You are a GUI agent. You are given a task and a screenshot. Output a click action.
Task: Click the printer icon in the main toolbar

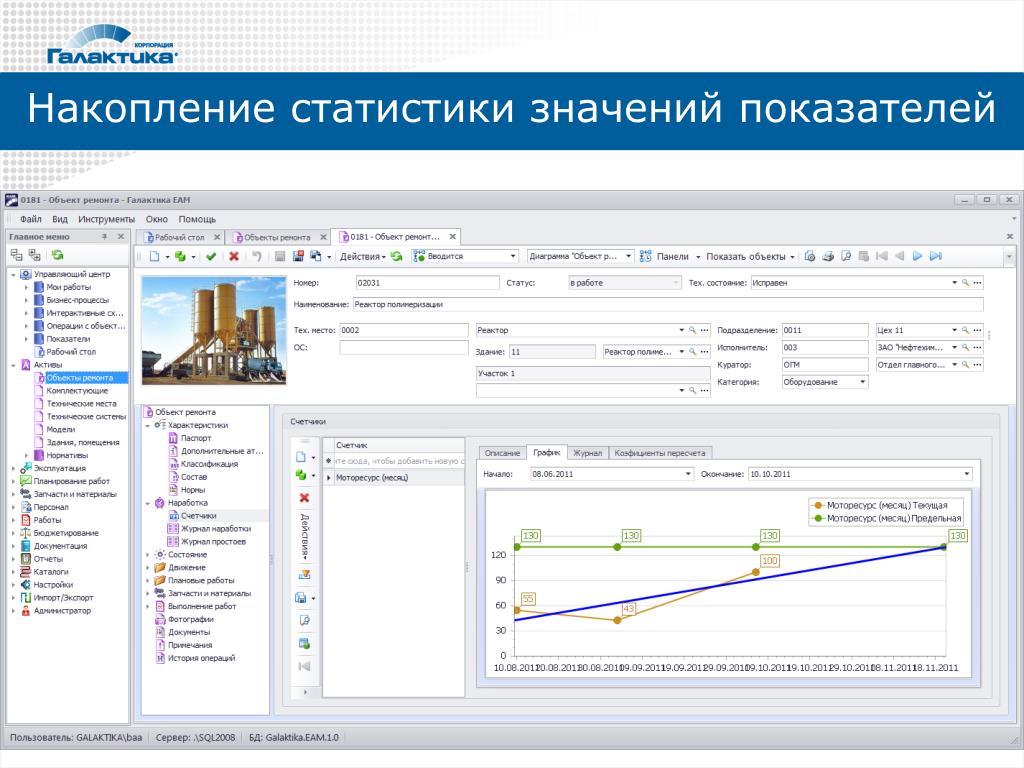pyautogui.click(x=828, y=257)
